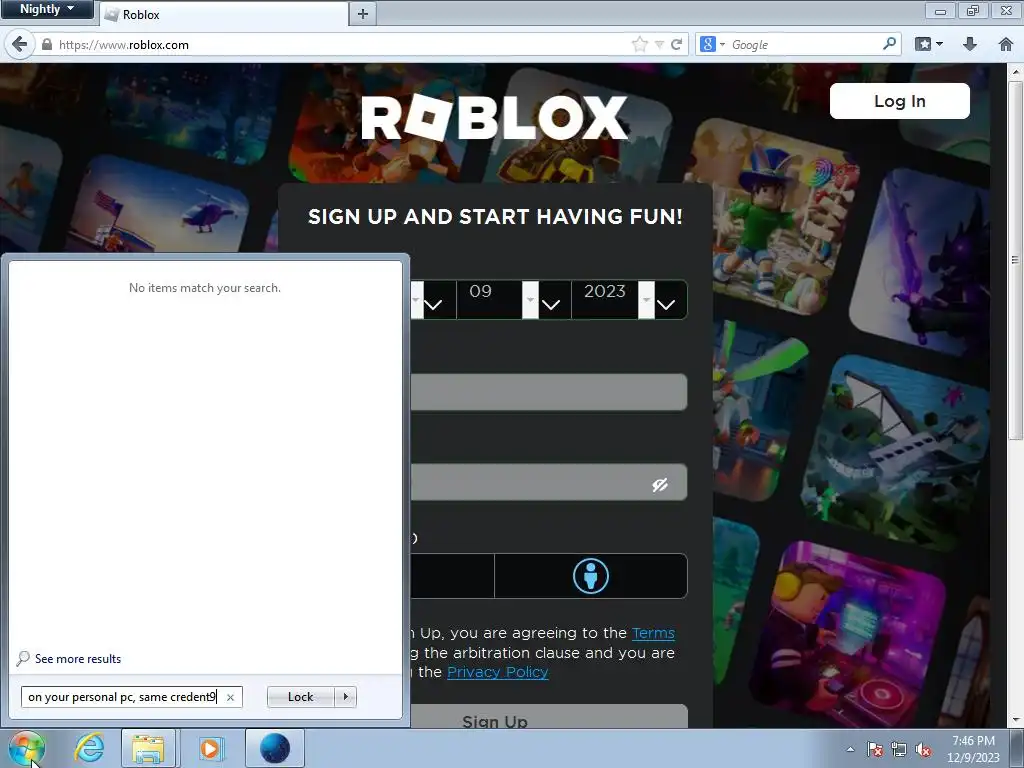
Task: Open Windows Explorer folder on taskbar
Action: (148, 748)
